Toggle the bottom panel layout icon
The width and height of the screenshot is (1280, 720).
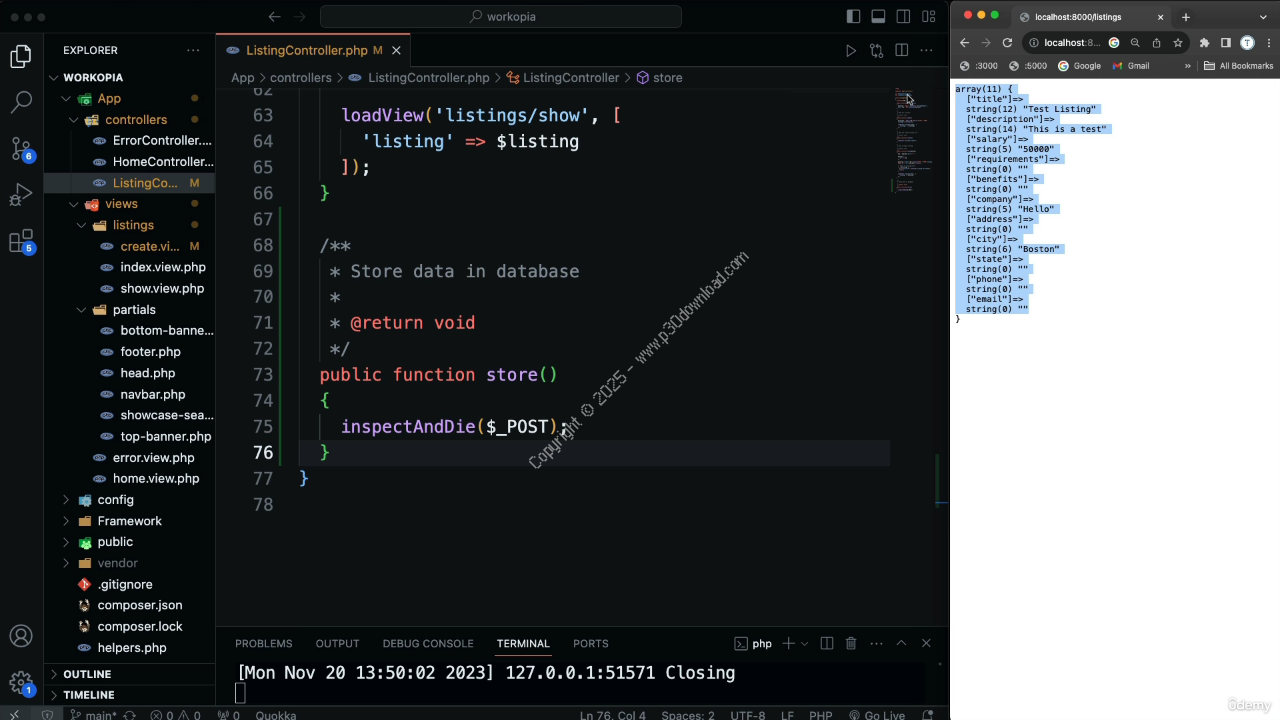pyautogui.click(x=878, y=17)
